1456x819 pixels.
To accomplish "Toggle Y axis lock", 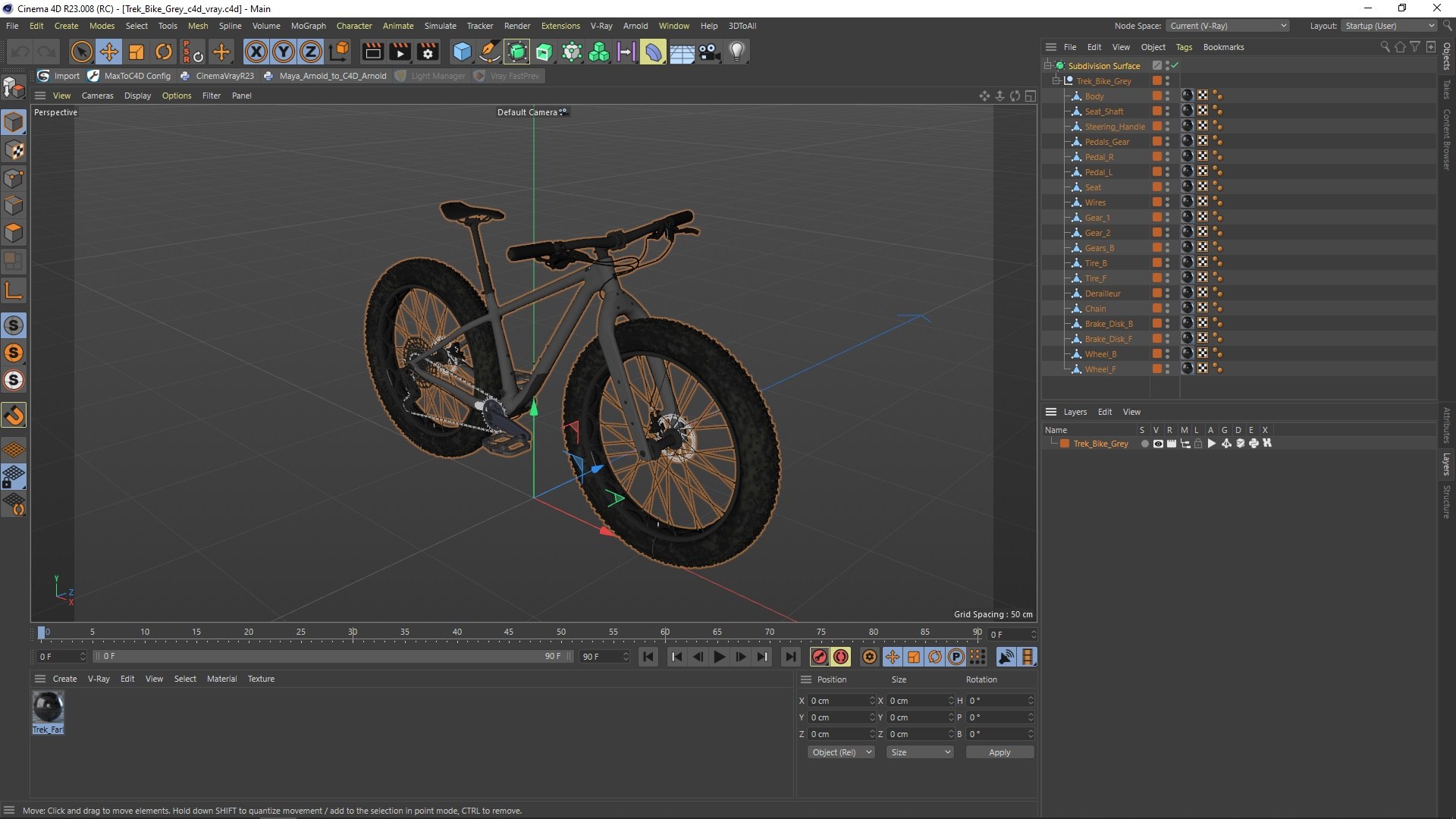I will [x=283, y=52].
